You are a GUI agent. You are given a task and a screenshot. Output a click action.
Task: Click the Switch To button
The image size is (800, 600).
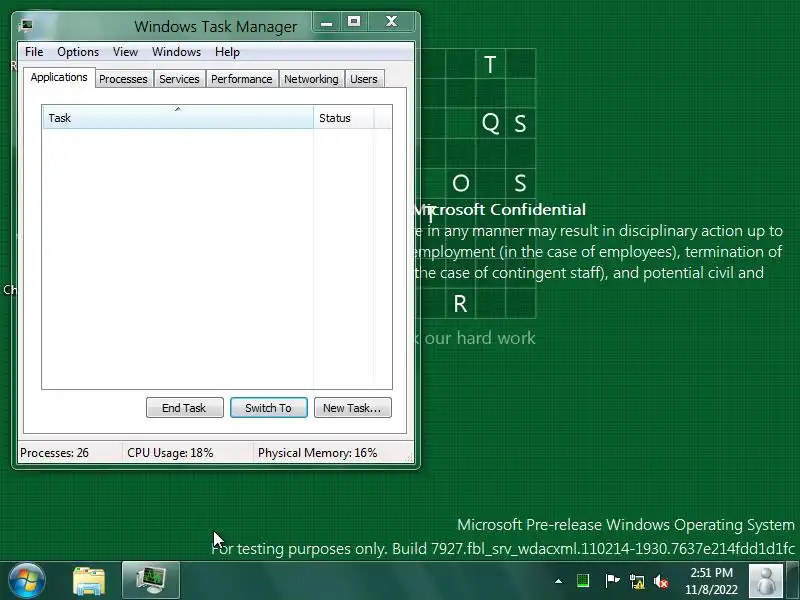268,408
